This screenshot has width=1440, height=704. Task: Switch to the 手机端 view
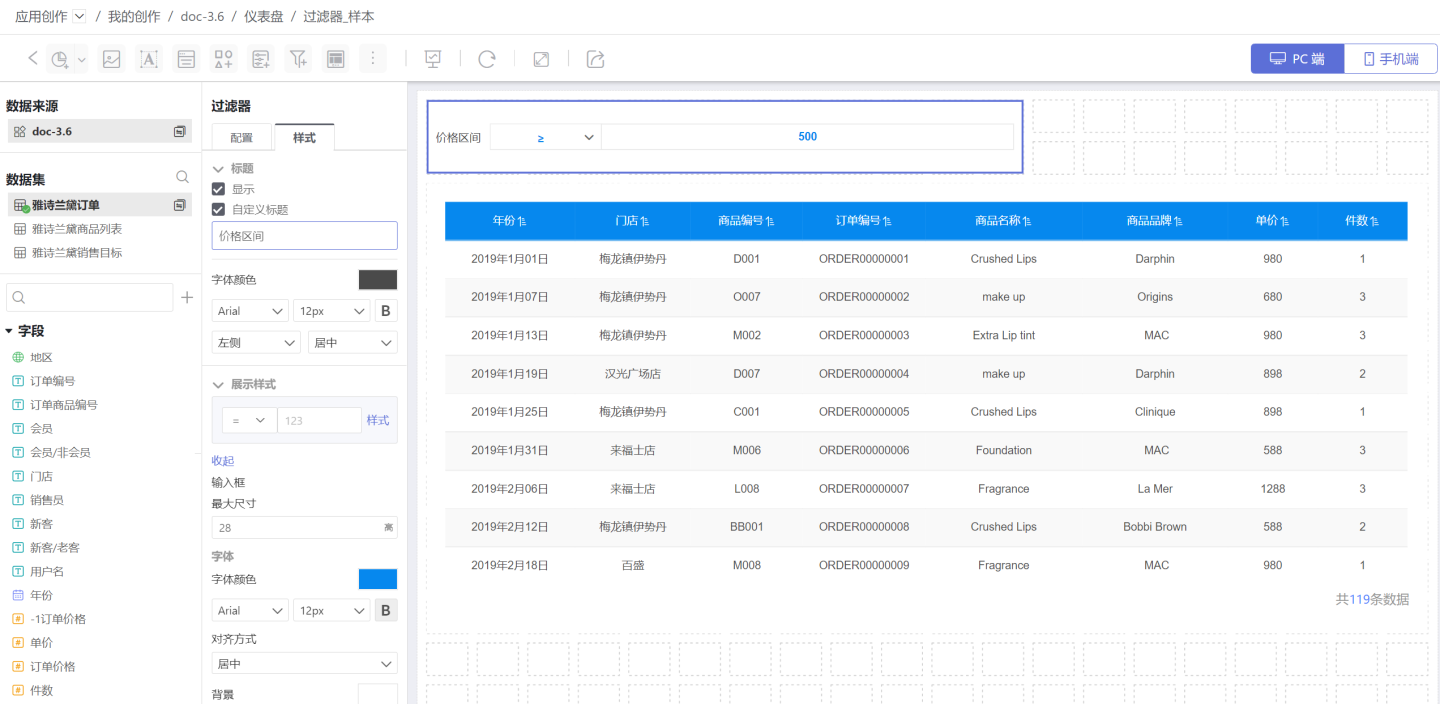coord(1390,59)
